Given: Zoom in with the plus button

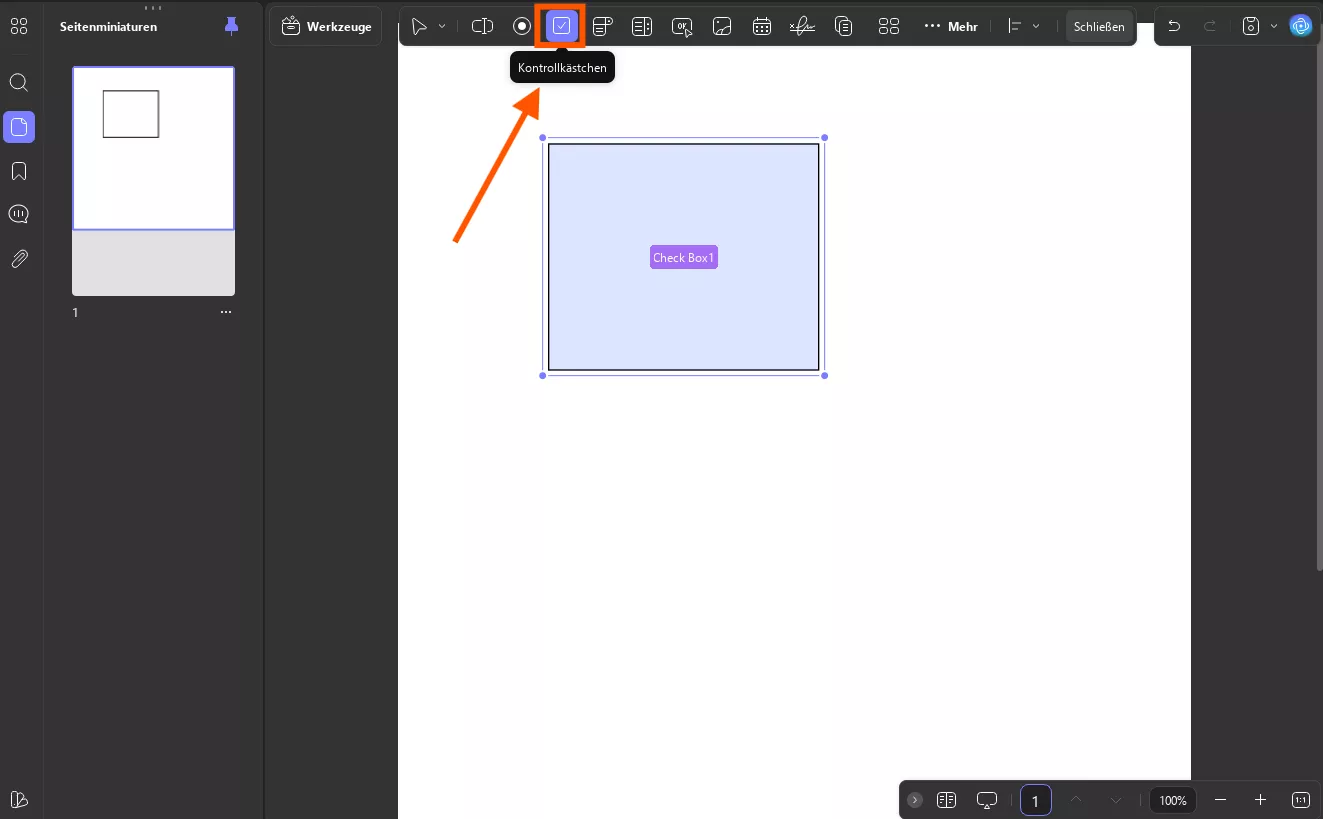Looking at the screenshot, I should coord(1260,800).
